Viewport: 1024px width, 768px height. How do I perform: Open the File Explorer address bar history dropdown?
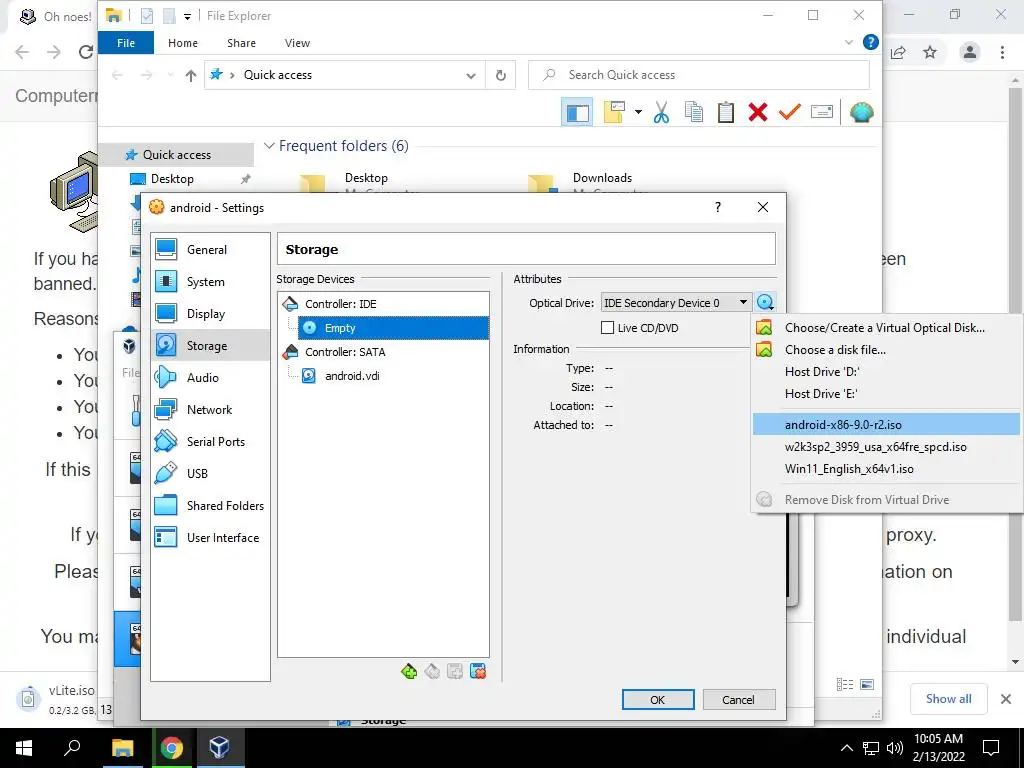(471, 75)
